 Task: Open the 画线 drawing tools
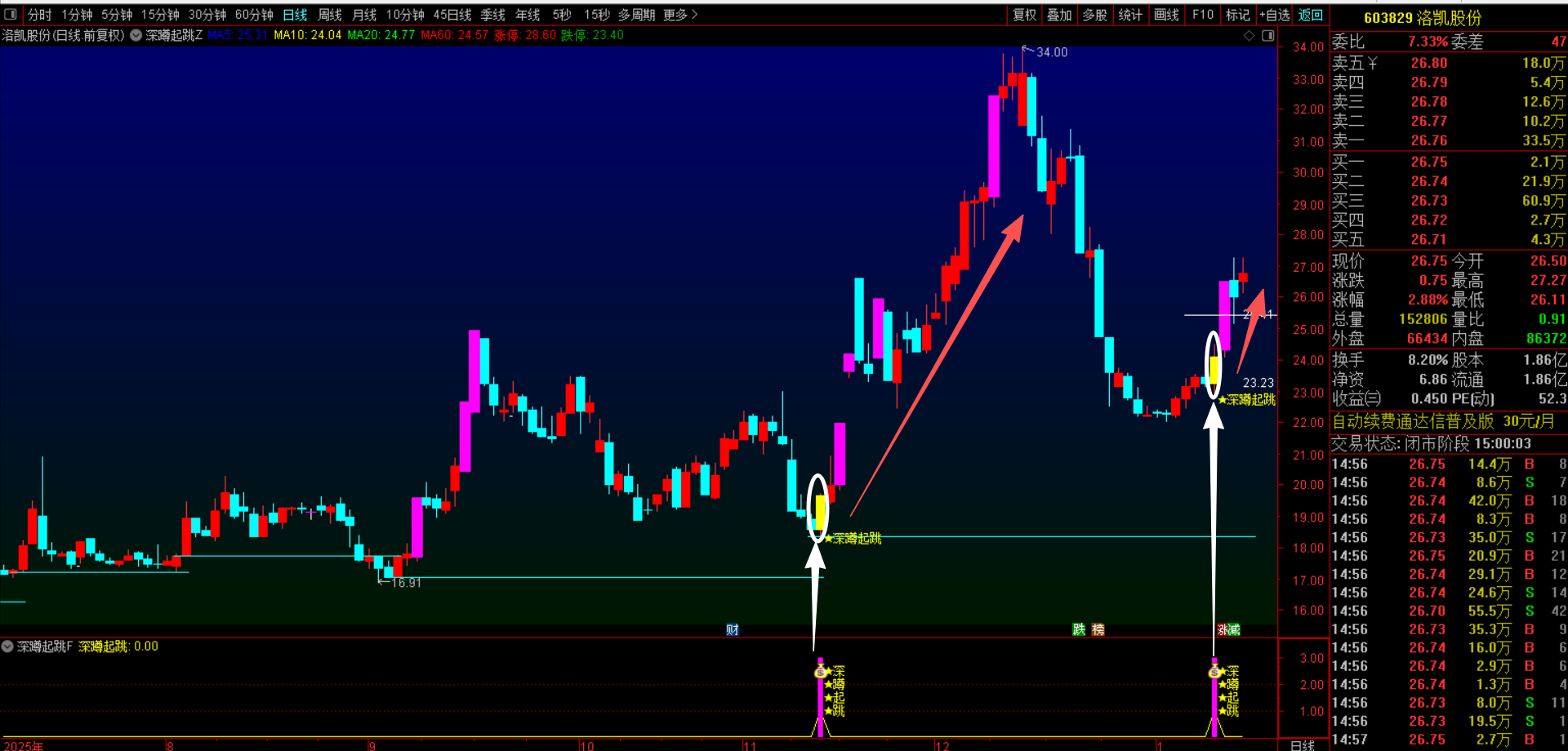1166,15
